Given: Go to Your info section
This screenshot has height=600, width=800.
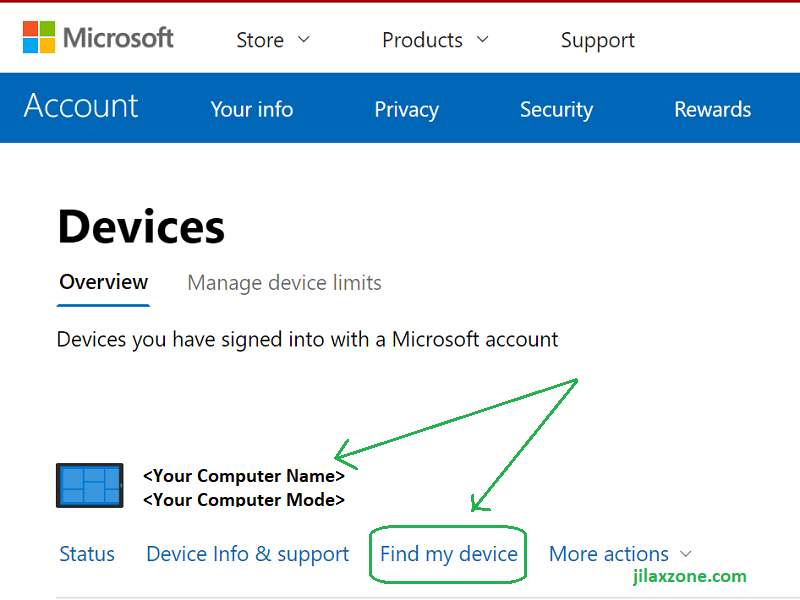Looking at the screenshot, I should (252, 109).
